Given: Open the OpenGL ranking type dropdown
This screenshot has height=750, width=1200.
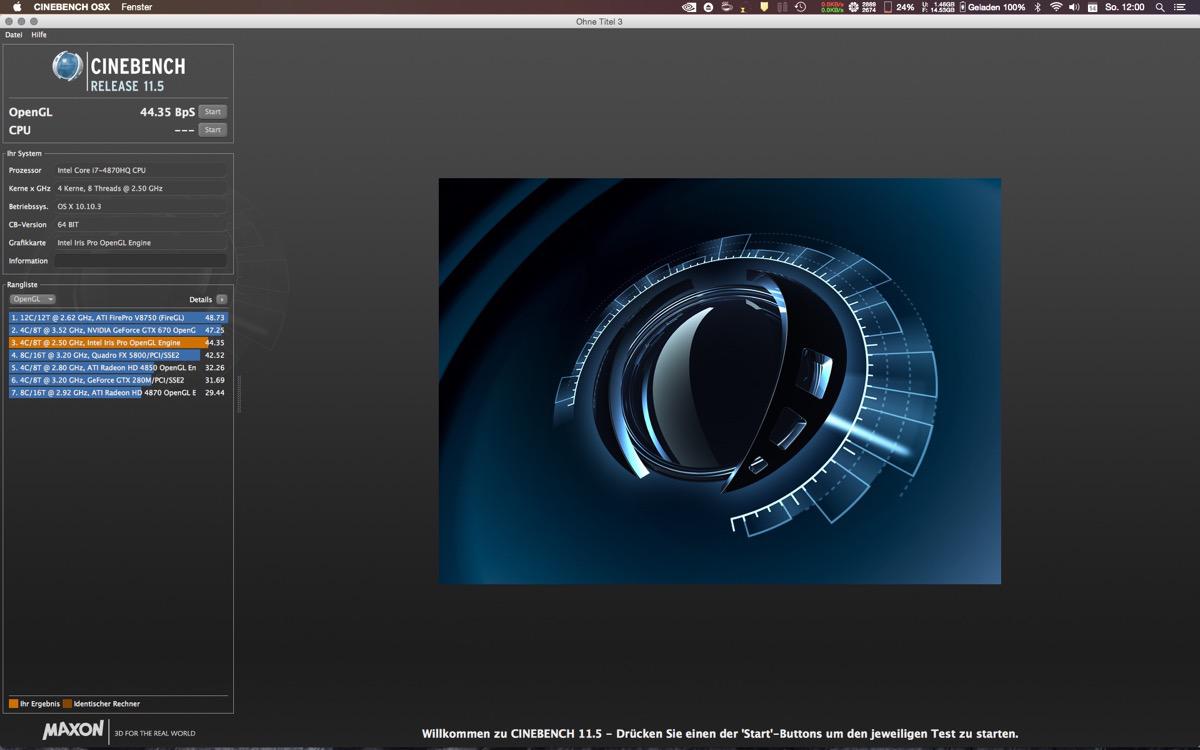Looking at the screenshot, I should click(x=33, y=299).
